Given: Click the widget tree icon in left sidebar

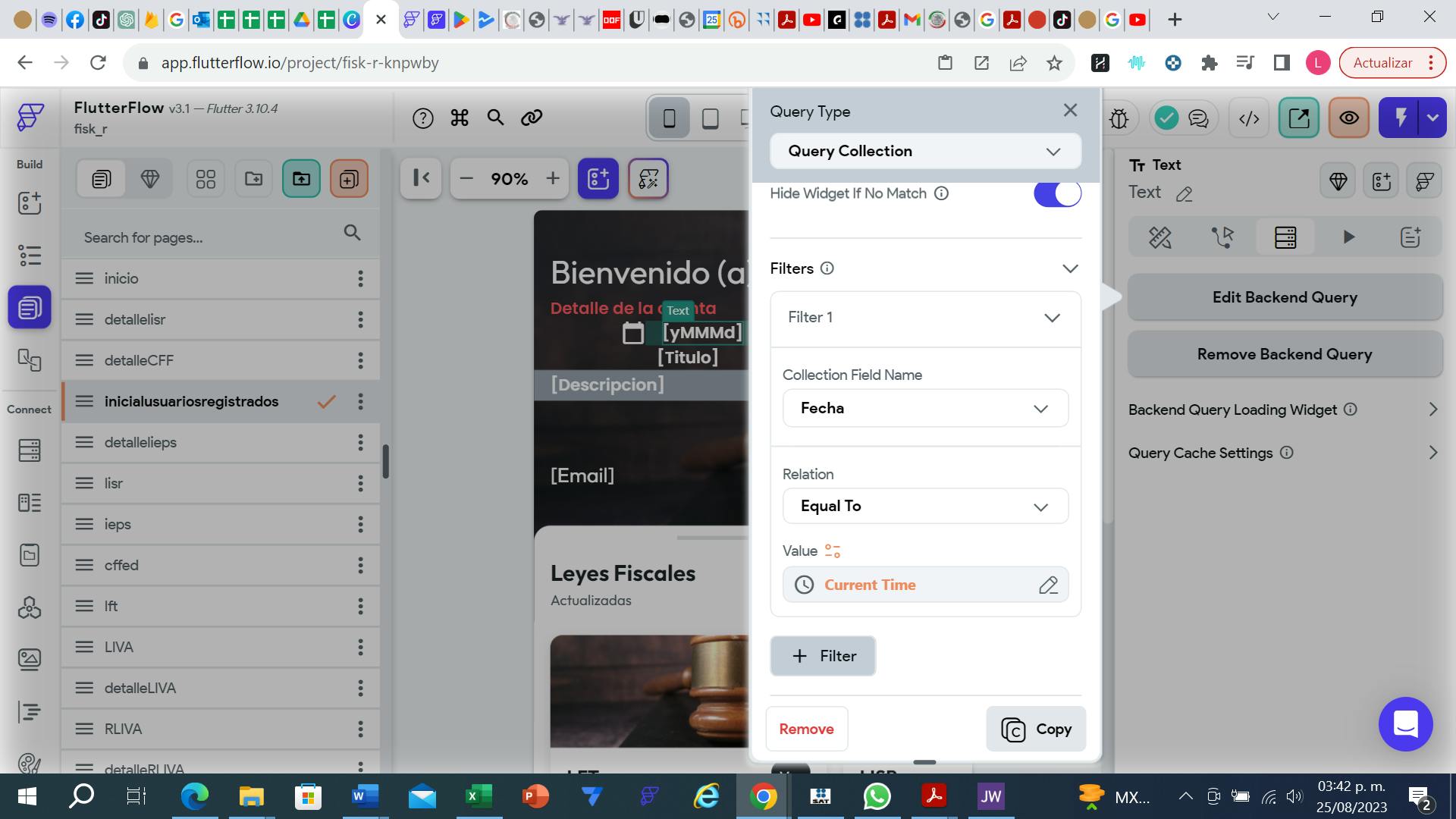Looking at the screenshot, I should [x=30, y=256].
